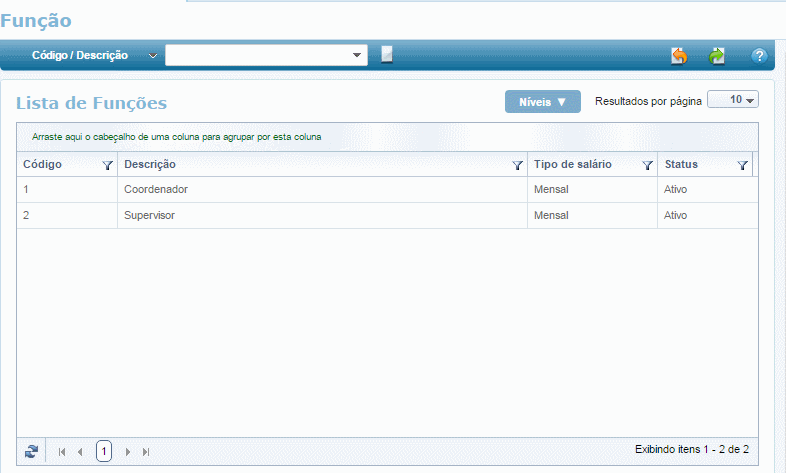The width and height of the screenshot is (786, 473).
Task: Refresh the grid with the reload icon
Action: 31,451
